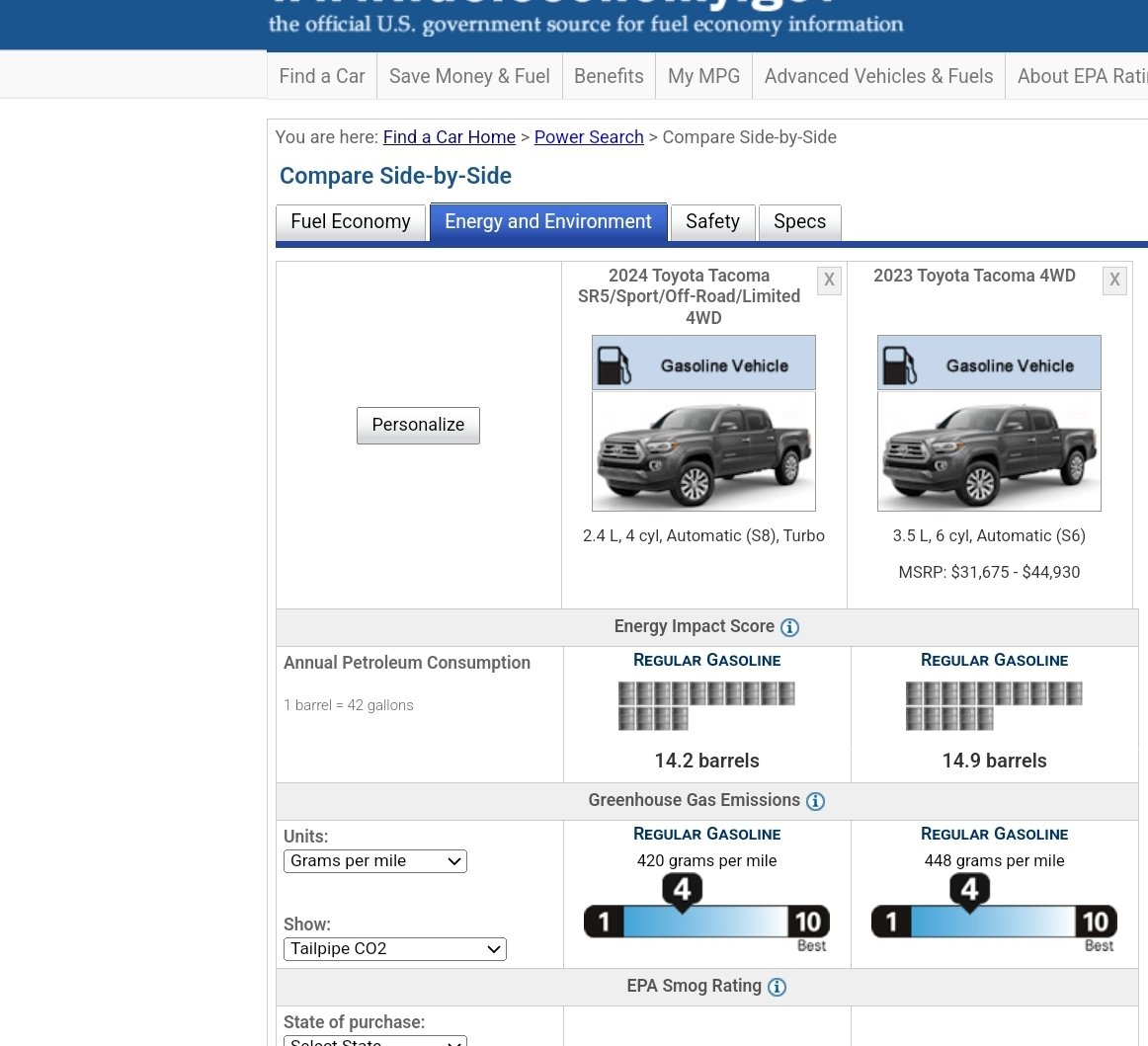This screenshot has height=1046, width=1148.
Task: Click the 448 grams per mile rating scale
Action: pos(994,922)
